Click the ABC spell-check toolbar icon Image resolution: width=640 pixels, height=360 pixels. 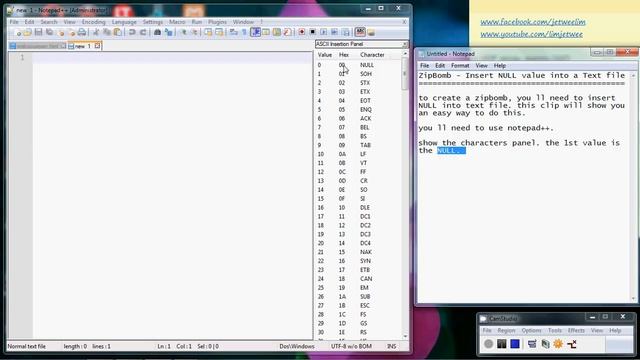[x=360, y=32]
